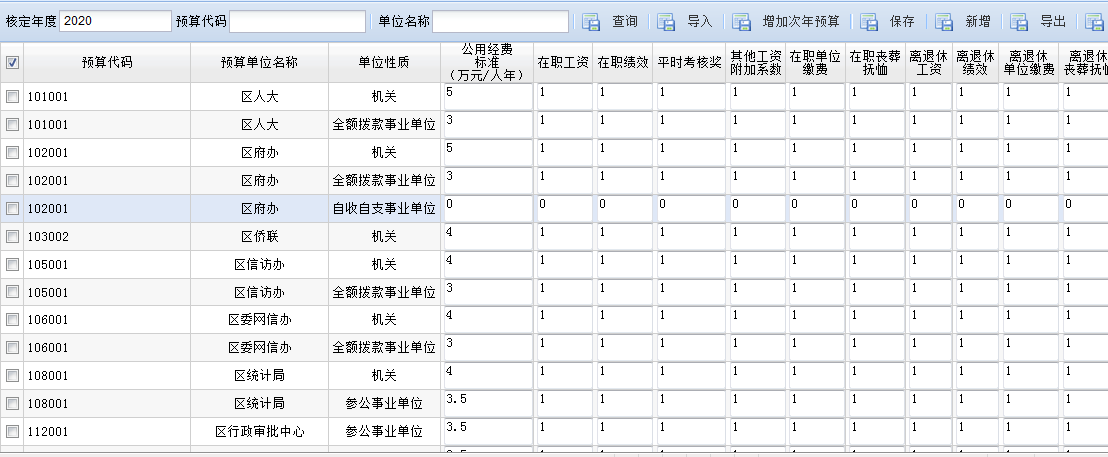Screen dimensions: 1108x457
Task: Edit 公用经费标准 value for 区侨联 row
Action: [488, 237]
